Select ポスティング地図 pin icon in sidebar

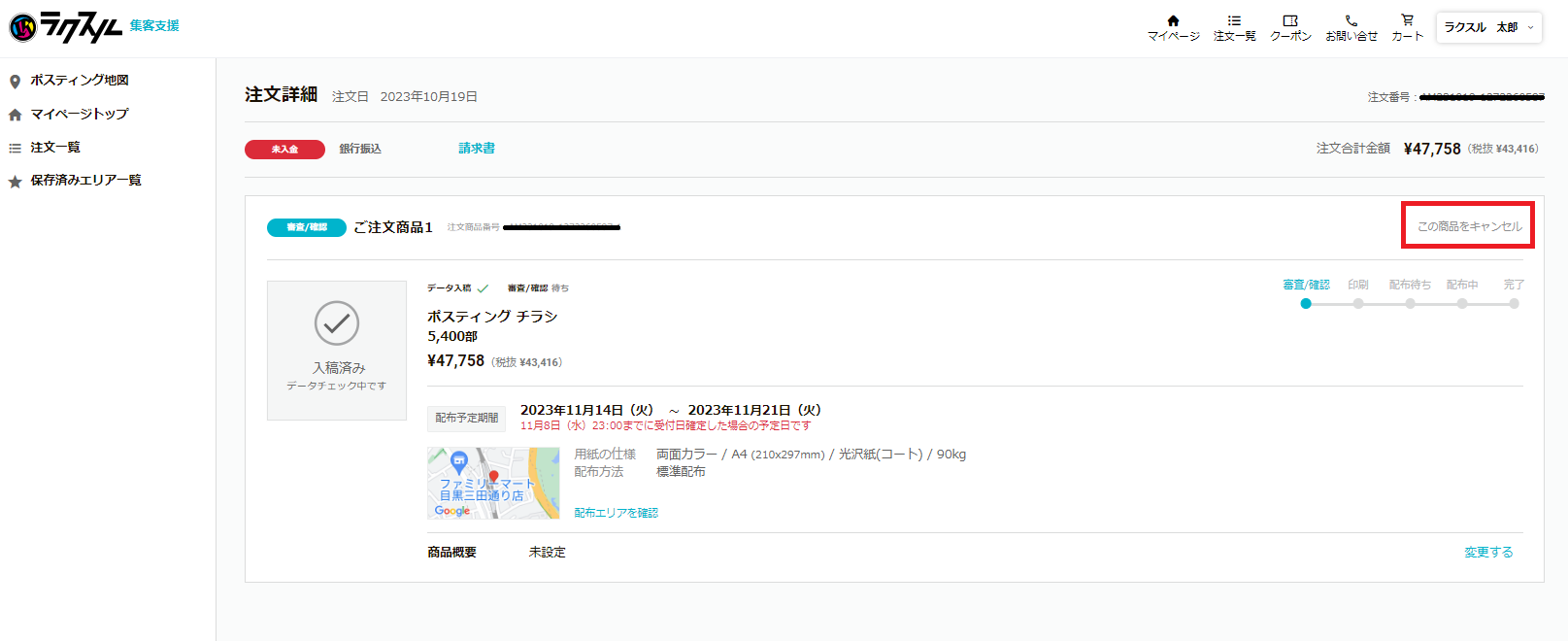tap(15, 81)
